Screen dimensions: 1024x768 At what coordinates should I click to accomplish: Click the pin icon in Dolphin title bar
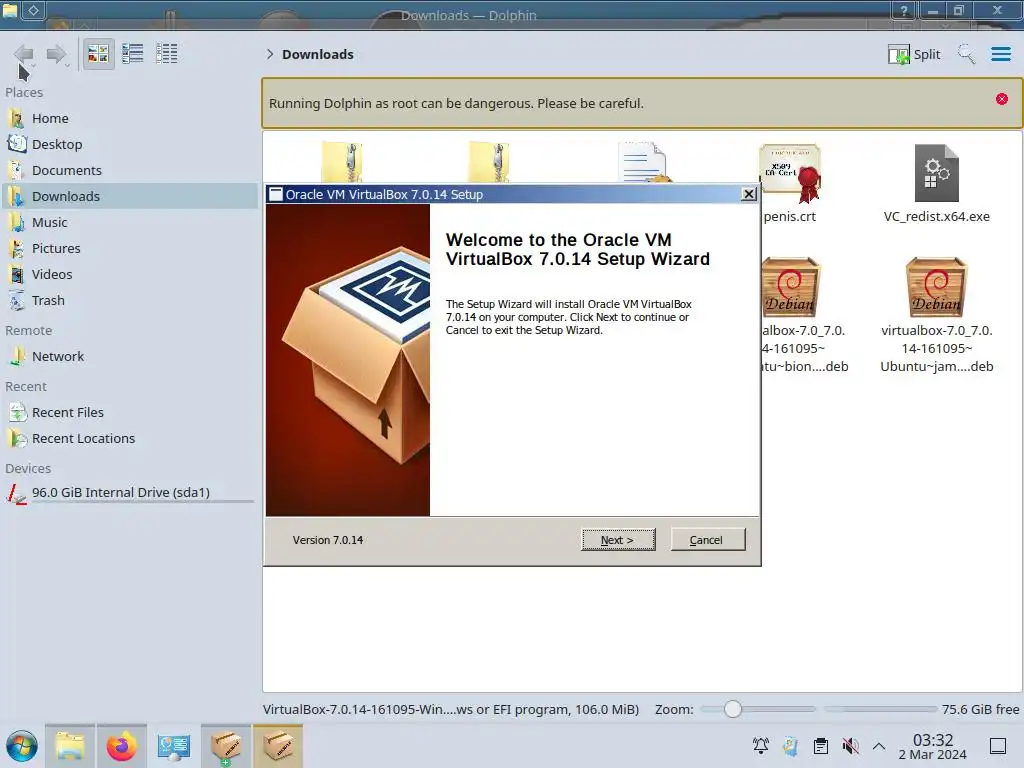coord(34,10)
